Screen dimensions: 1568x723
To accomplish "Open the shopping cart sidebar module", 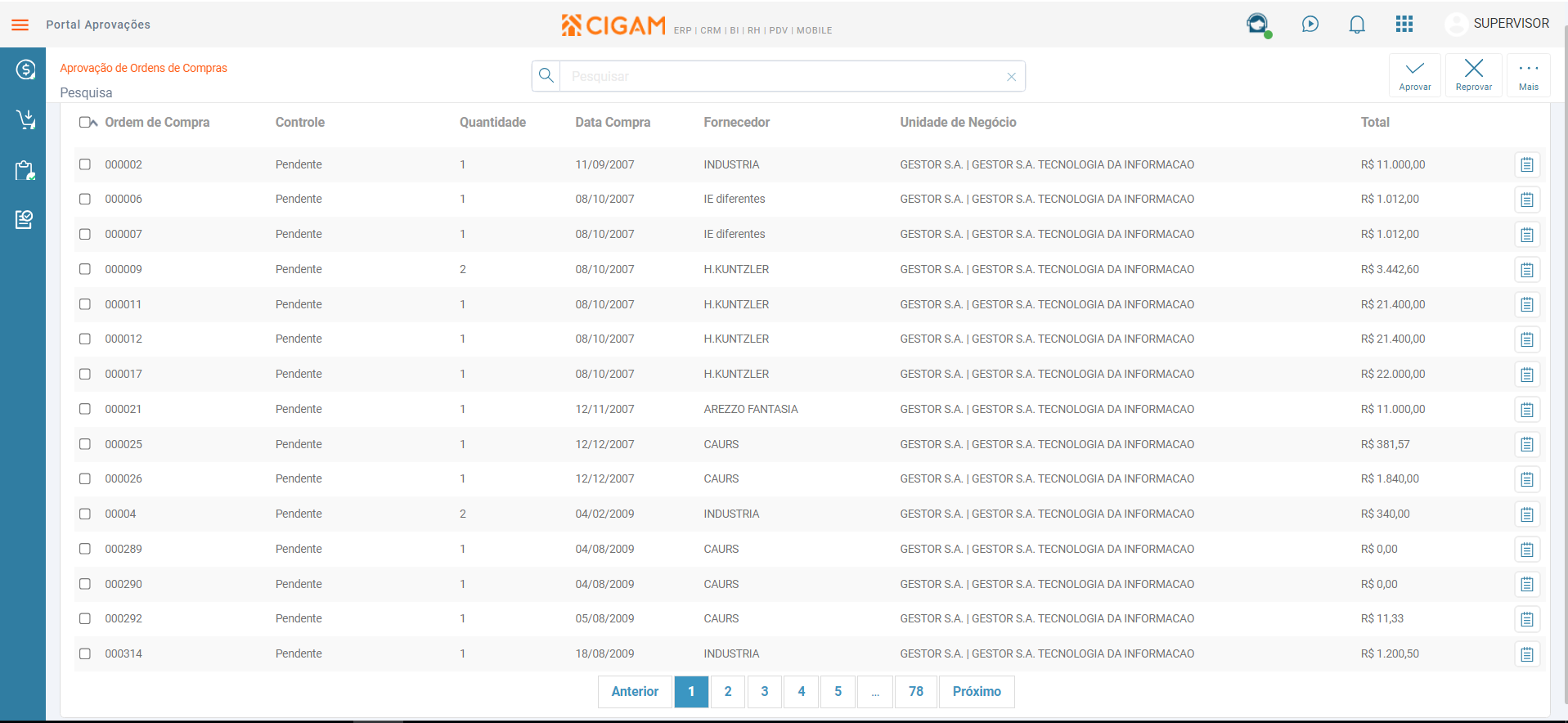I will (25, 120).
